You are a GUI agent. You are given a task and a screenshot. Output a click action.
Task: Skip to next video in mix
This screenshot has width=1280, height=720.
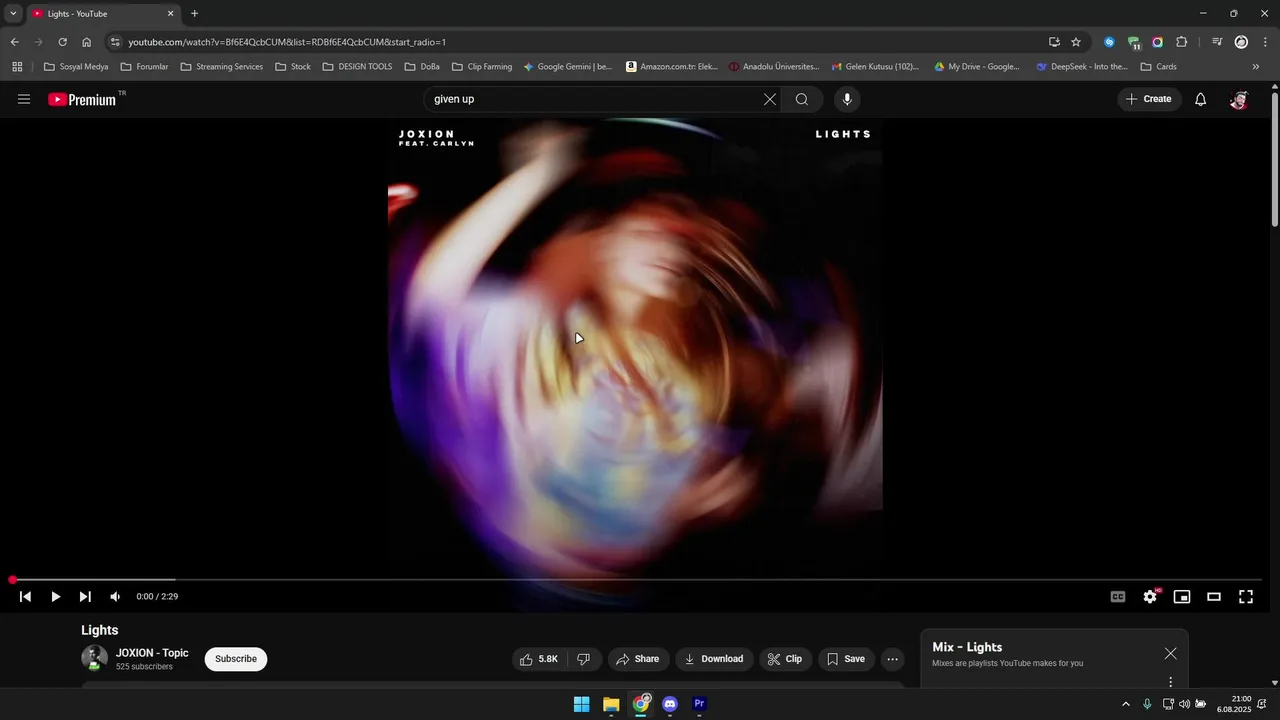[85, 597]
